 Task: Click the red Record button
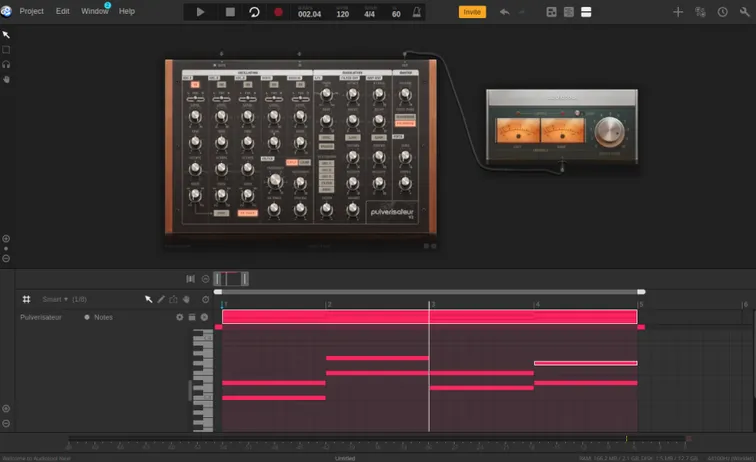pyautogui.click(x=279, y=12)
